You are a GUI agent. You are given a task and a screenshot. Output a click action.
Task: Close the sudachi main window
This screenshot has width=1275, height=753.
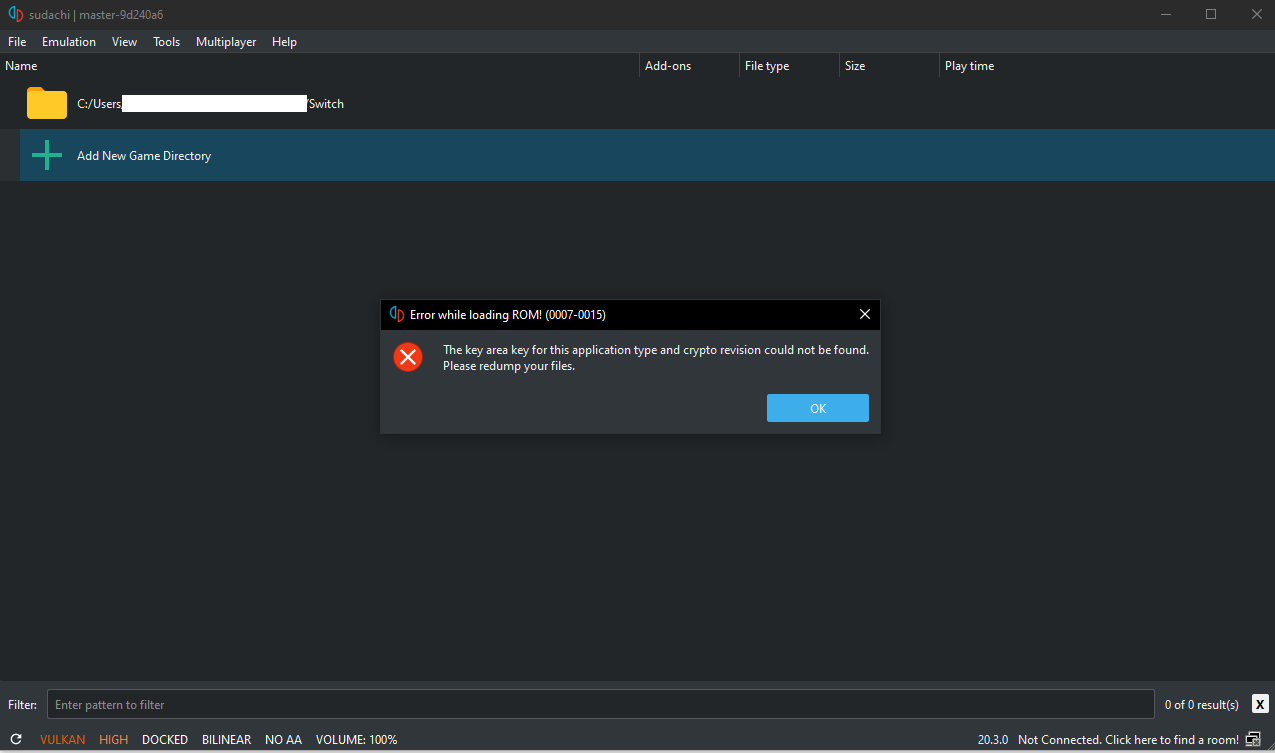[x=1256, y=14]
